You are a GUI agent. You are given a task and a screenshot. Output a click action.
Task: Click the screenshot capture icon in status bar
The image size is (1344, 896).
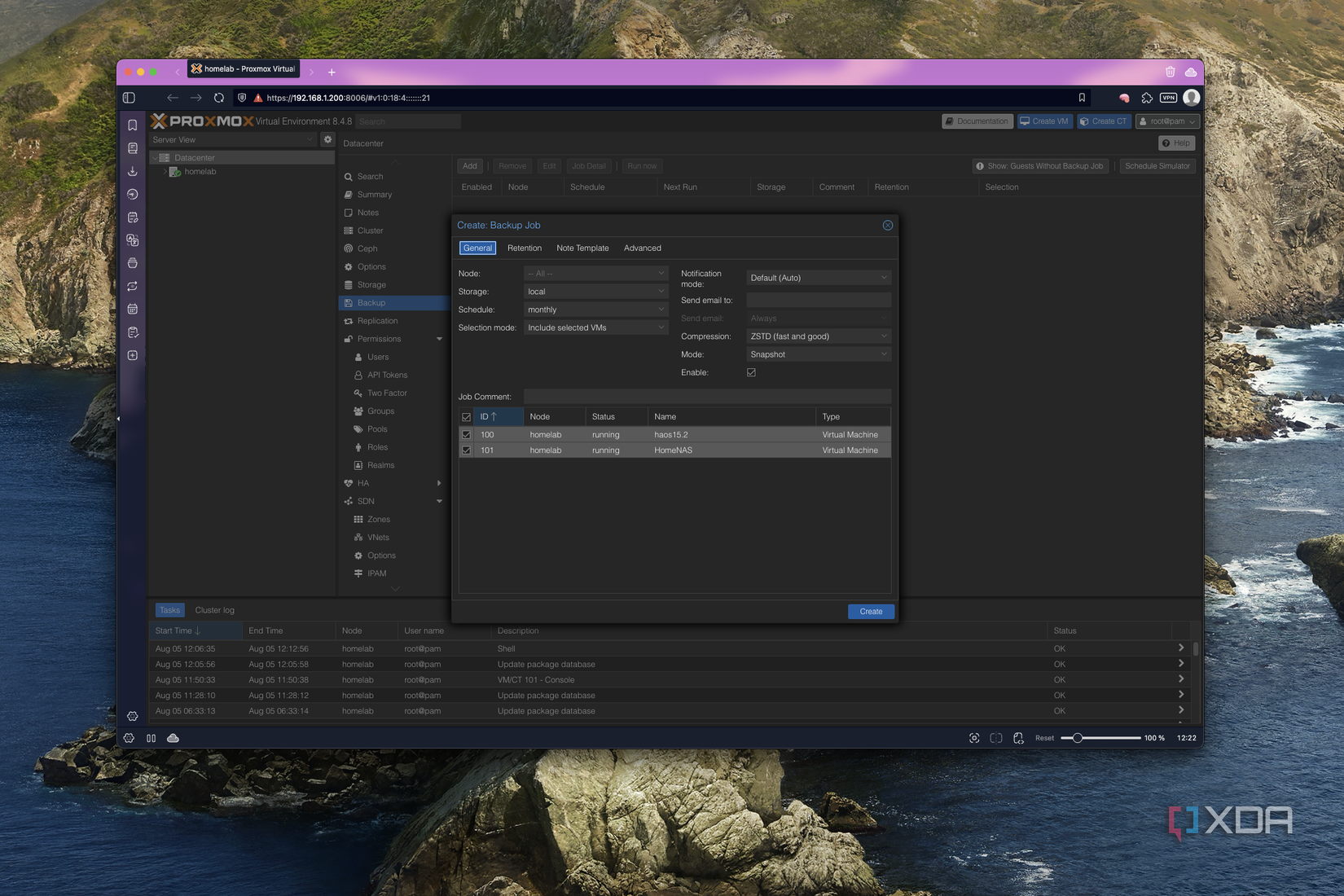tap(974, 738)
